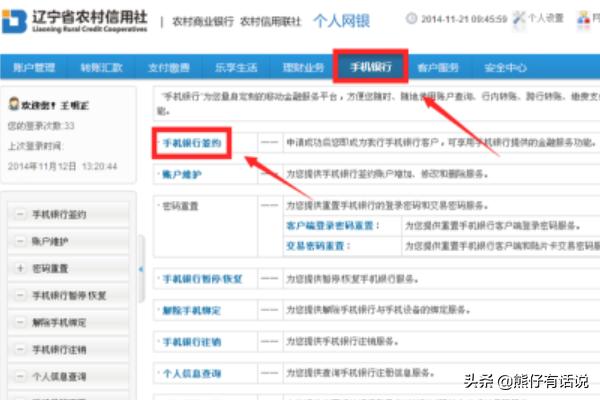Click the user avatar icon beside 欢迎您
Image resolution: width=600 pixels, height=400 pixels.
[14, 104]
